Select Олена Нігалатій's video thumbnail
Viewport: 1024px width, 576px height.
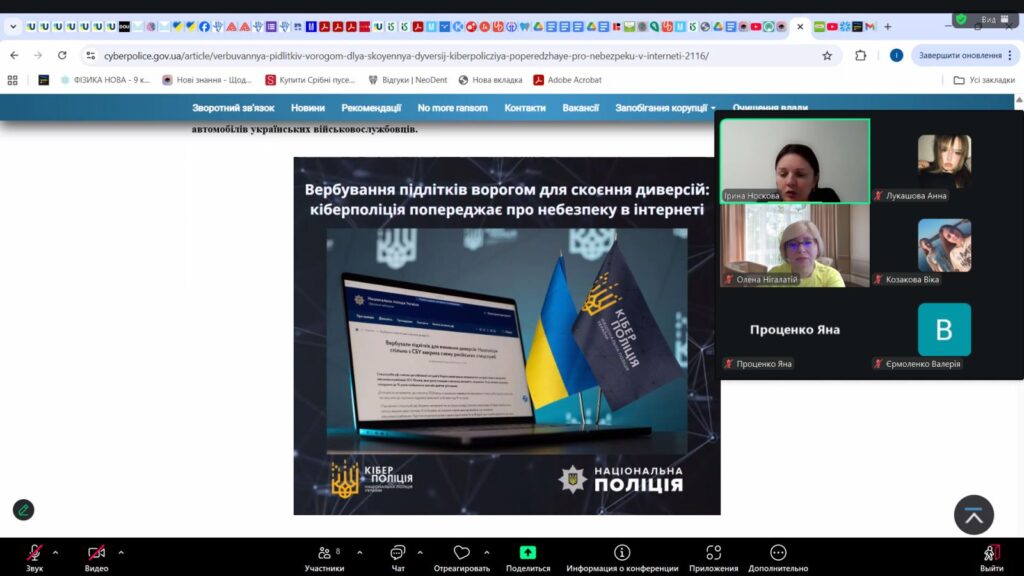(795, 246)
